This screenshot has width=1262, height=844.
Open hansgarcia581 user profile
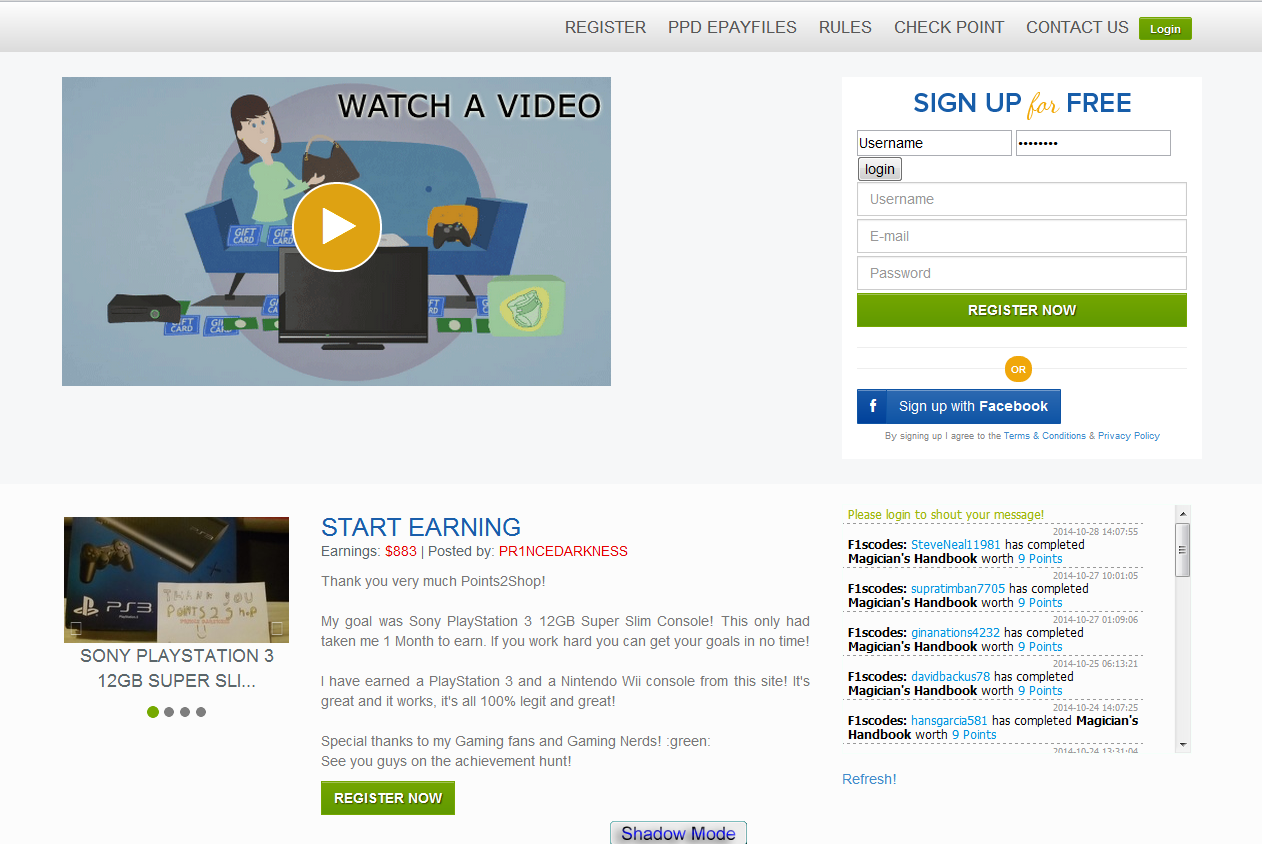click(949, 721)
